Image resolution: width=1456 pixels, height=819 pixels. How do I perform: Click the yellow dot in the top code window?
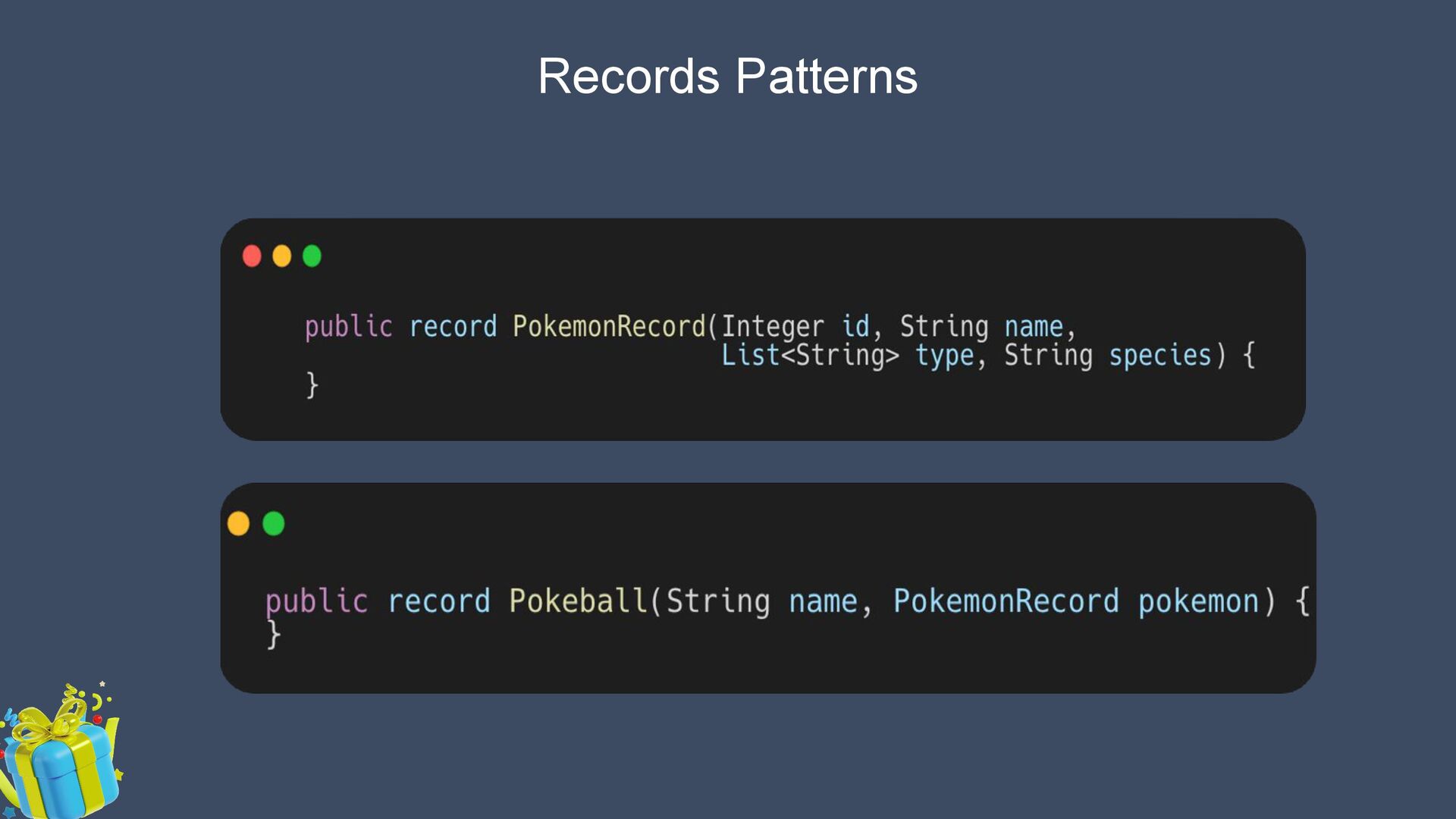click(x=282, y=256)
